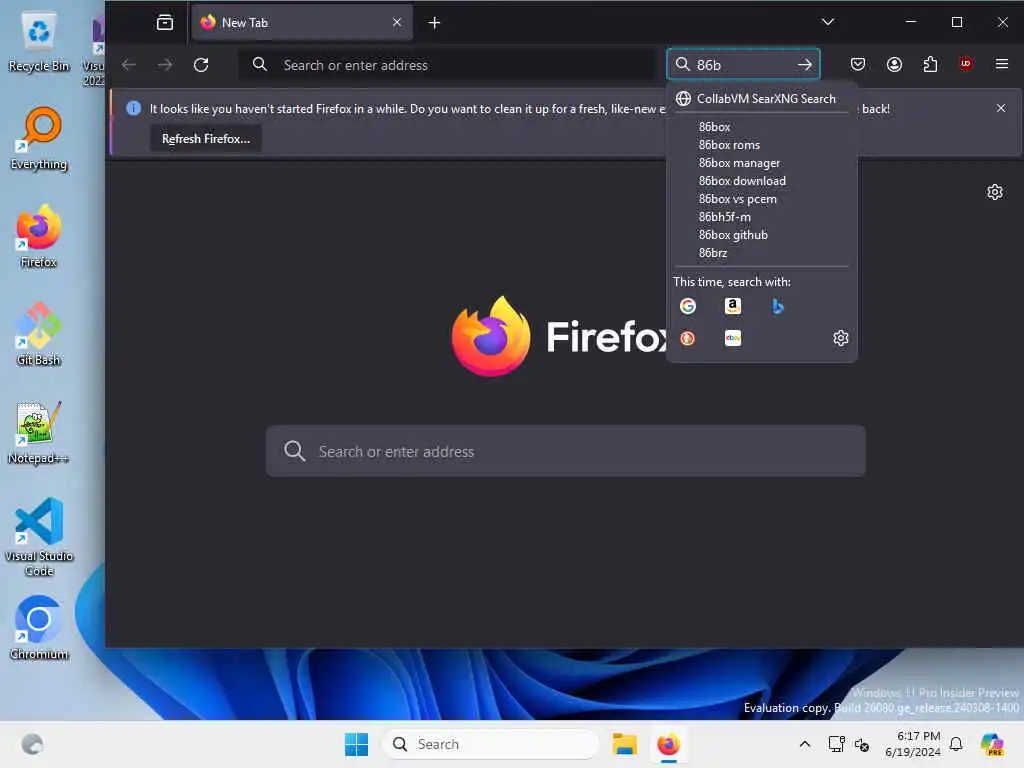
Task: Open Notepad++ desktop shortcut
Action: 39,433
